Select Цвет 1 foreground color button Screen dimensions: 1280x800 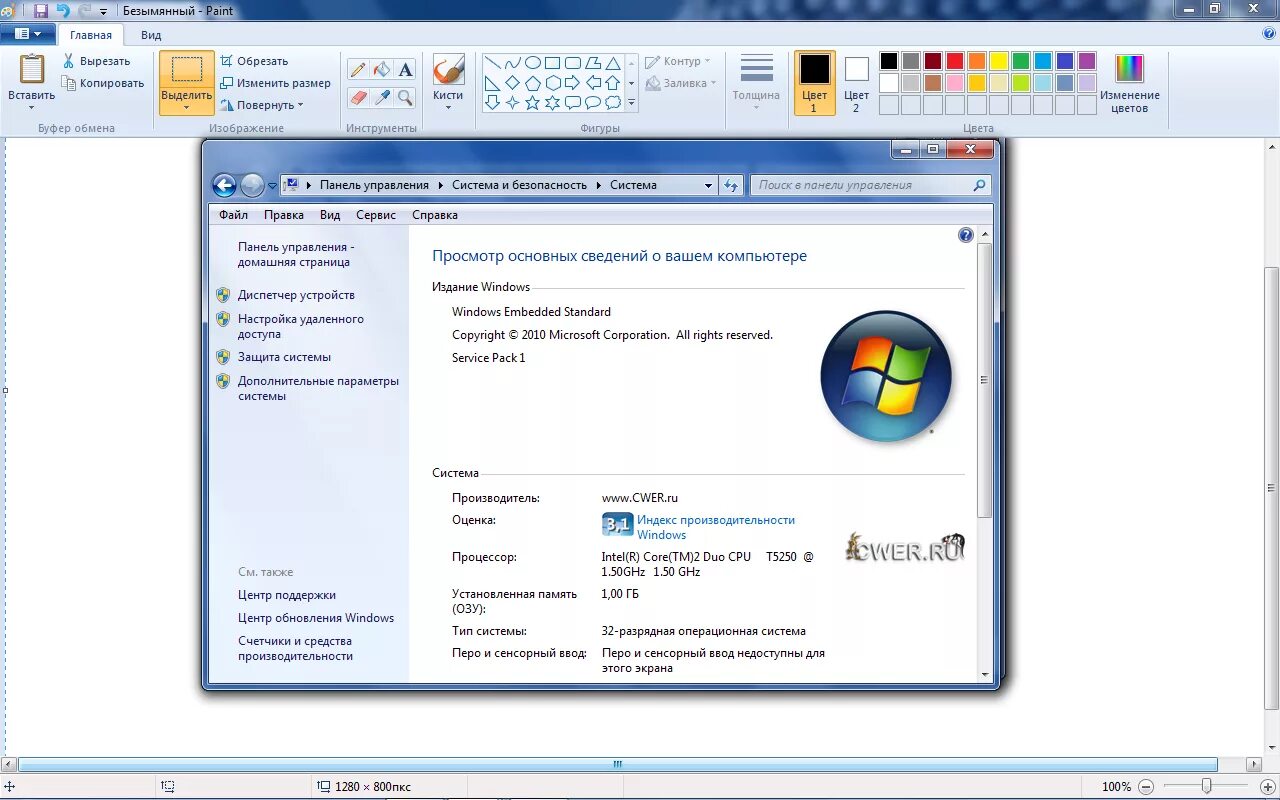pos(814,83)
